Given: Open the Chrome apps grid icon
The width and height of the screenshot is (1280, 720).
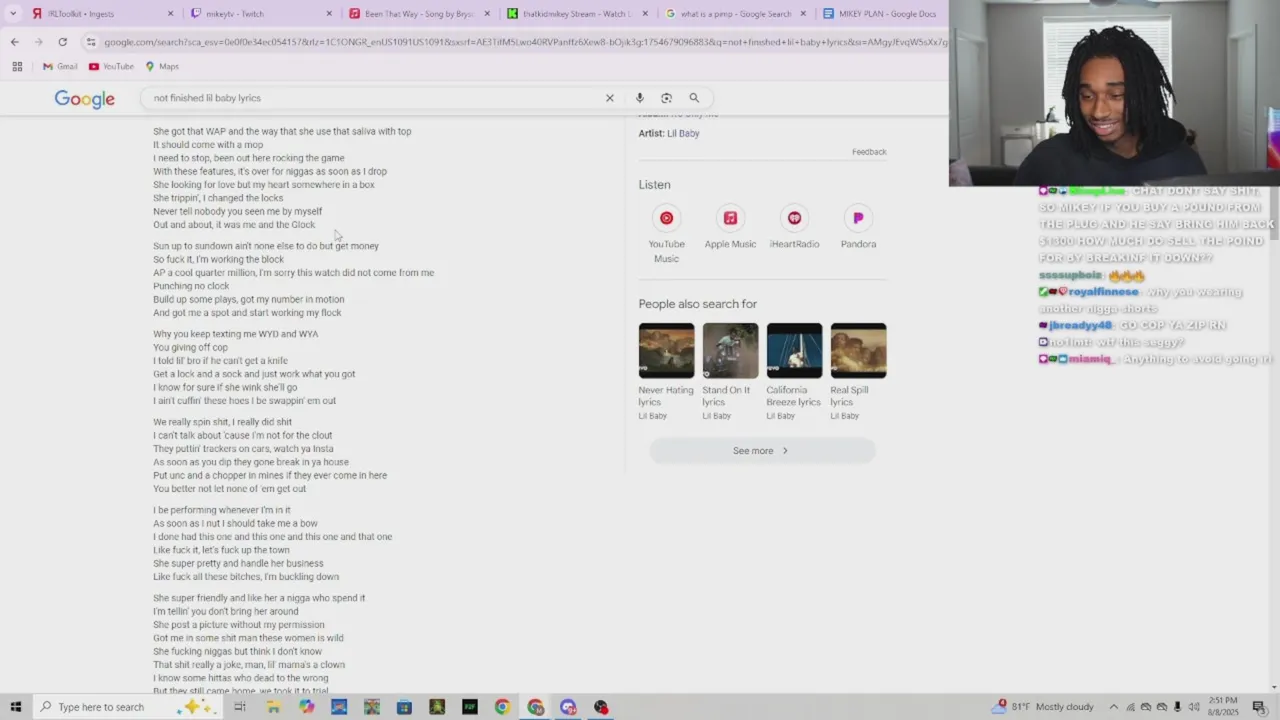Looking at the screenshot, I should pyautogui.click(x=17, y=66).
